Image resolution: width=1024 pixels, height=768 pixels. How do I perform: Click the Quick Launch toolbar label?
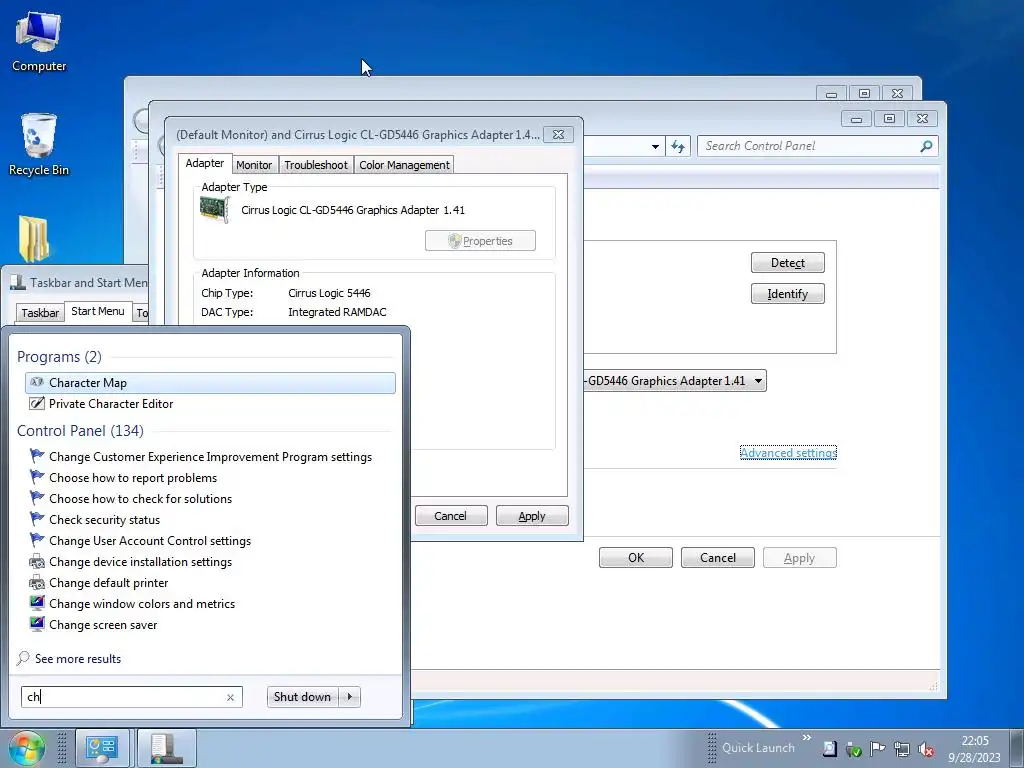[x=758, y=748]
